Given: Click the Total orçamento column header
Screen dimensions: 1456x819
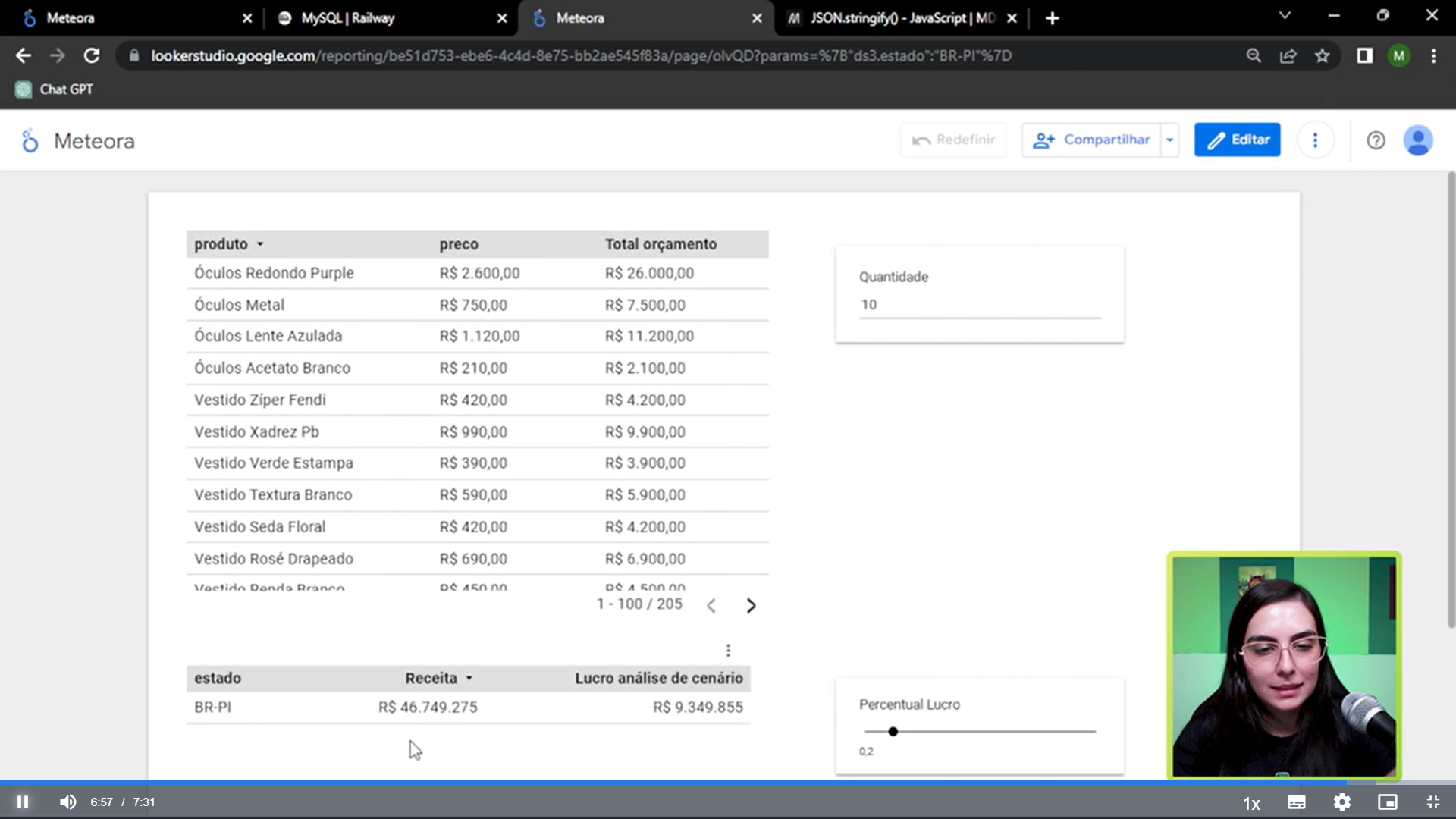Looking at the screenshot, I should pos(661,244).
